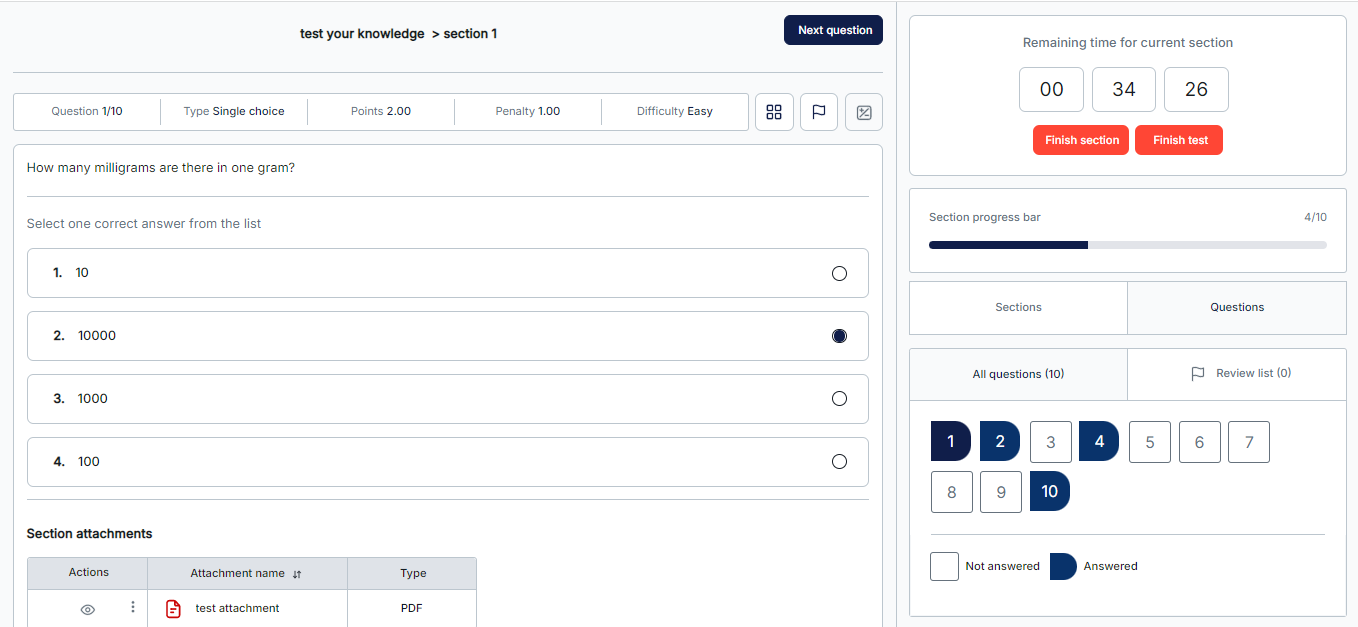
Task: Select answer option 1000
Action: coord(839,399)
